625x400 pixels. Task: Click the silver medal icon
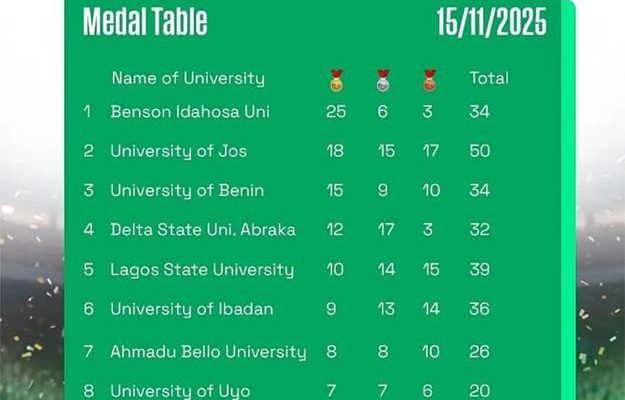point(382,78)
